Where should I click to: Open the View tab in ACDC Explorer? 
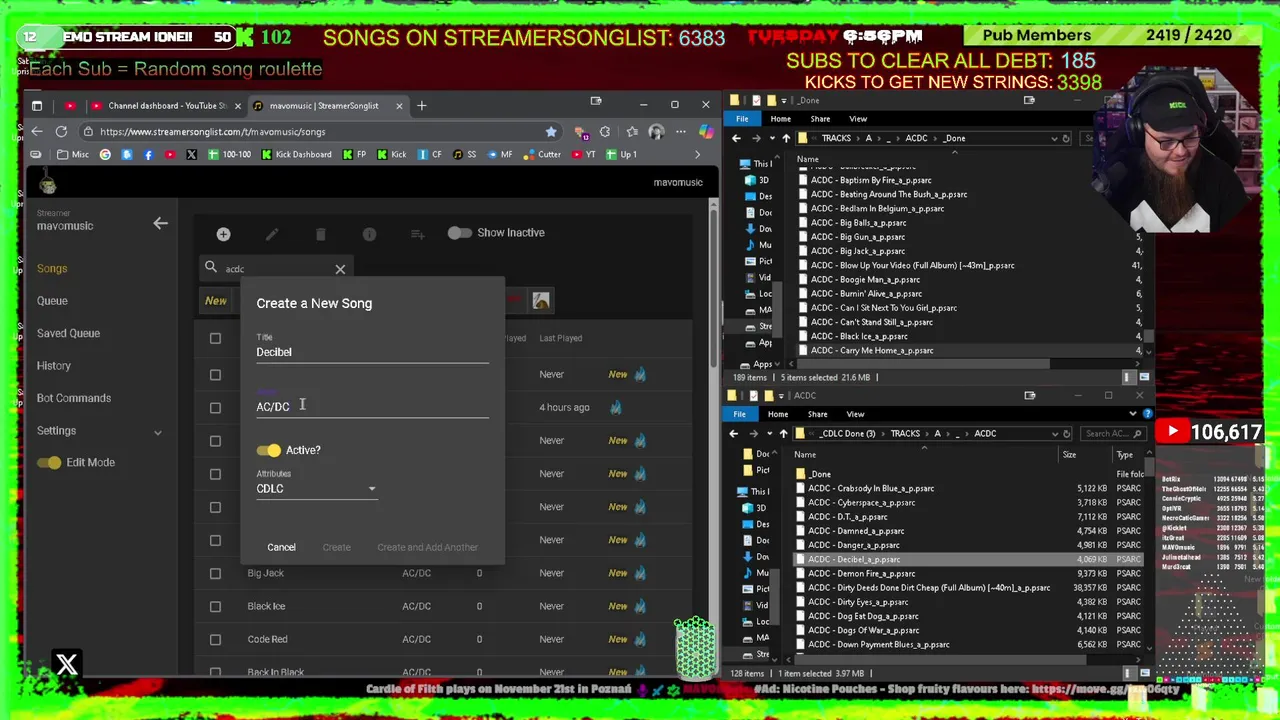pos(855,414)
